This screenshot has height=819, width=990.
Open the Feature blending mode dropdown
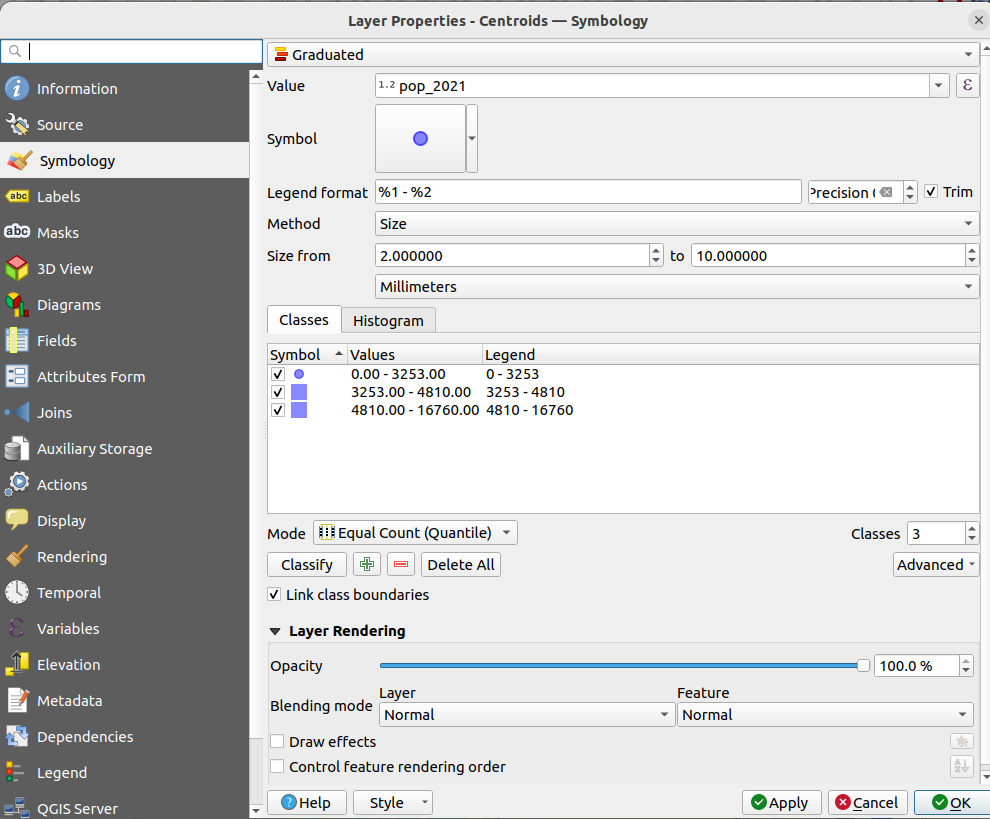click(825, 715)
